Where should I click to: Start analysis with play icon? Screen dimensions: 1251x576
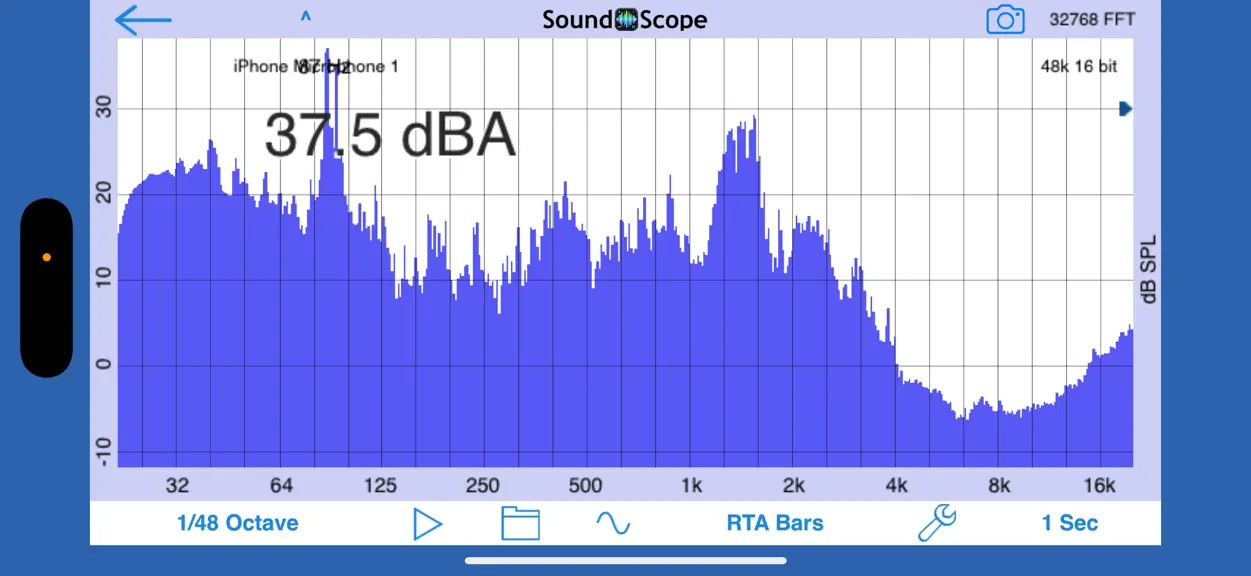coord(428,524)
